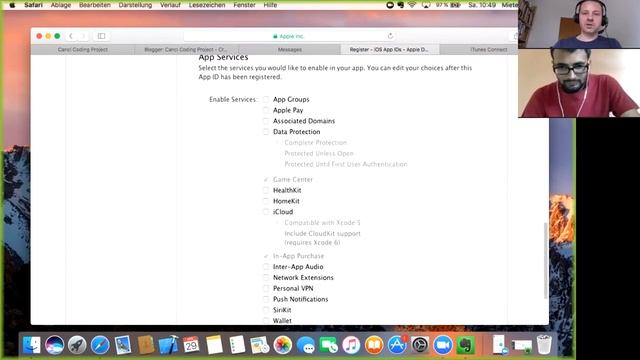Enable Inter-App Audio checkbox
Image resolution: width=640 pixels, height=360 pixels.
[x=266, y=267]
